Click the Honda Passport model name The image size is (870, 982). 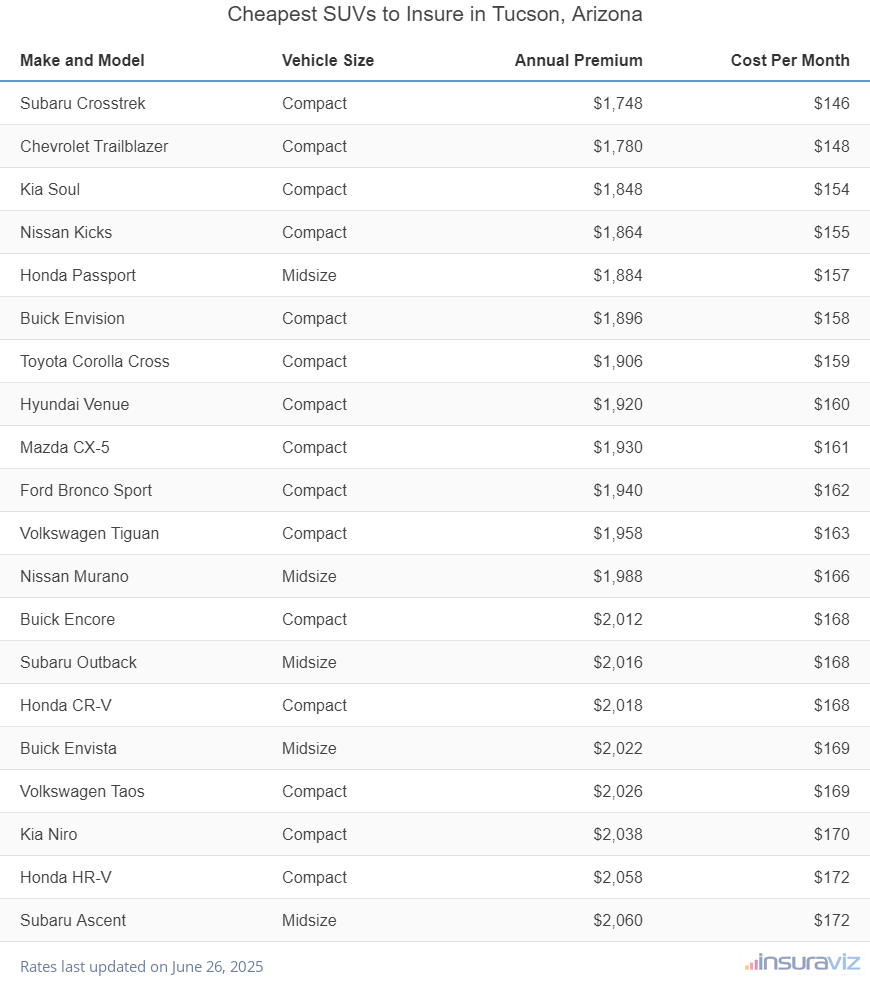tap(78, 275)
